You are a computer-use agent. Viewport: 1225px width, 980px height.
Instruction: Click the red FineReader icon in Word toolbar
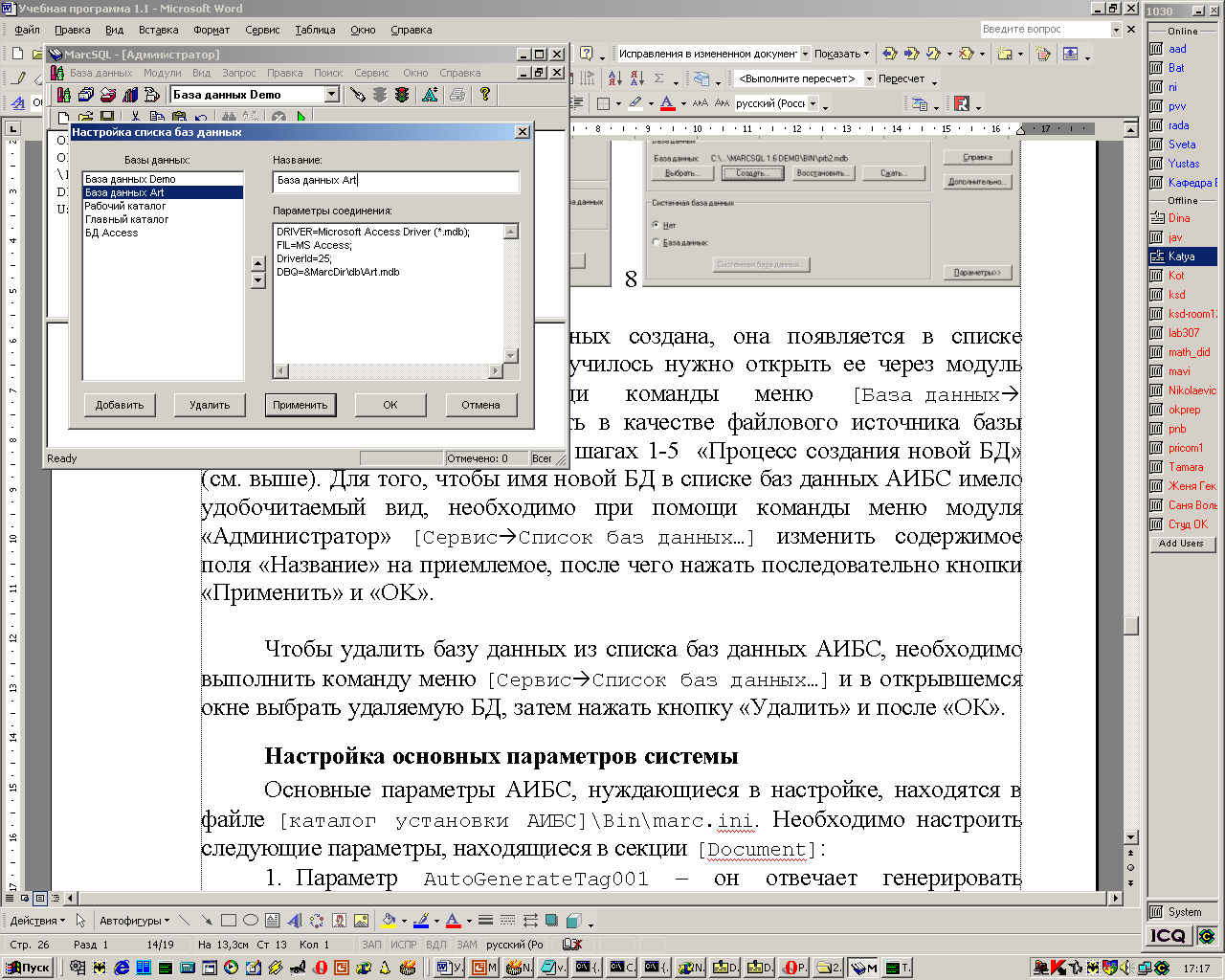[962, 103]
